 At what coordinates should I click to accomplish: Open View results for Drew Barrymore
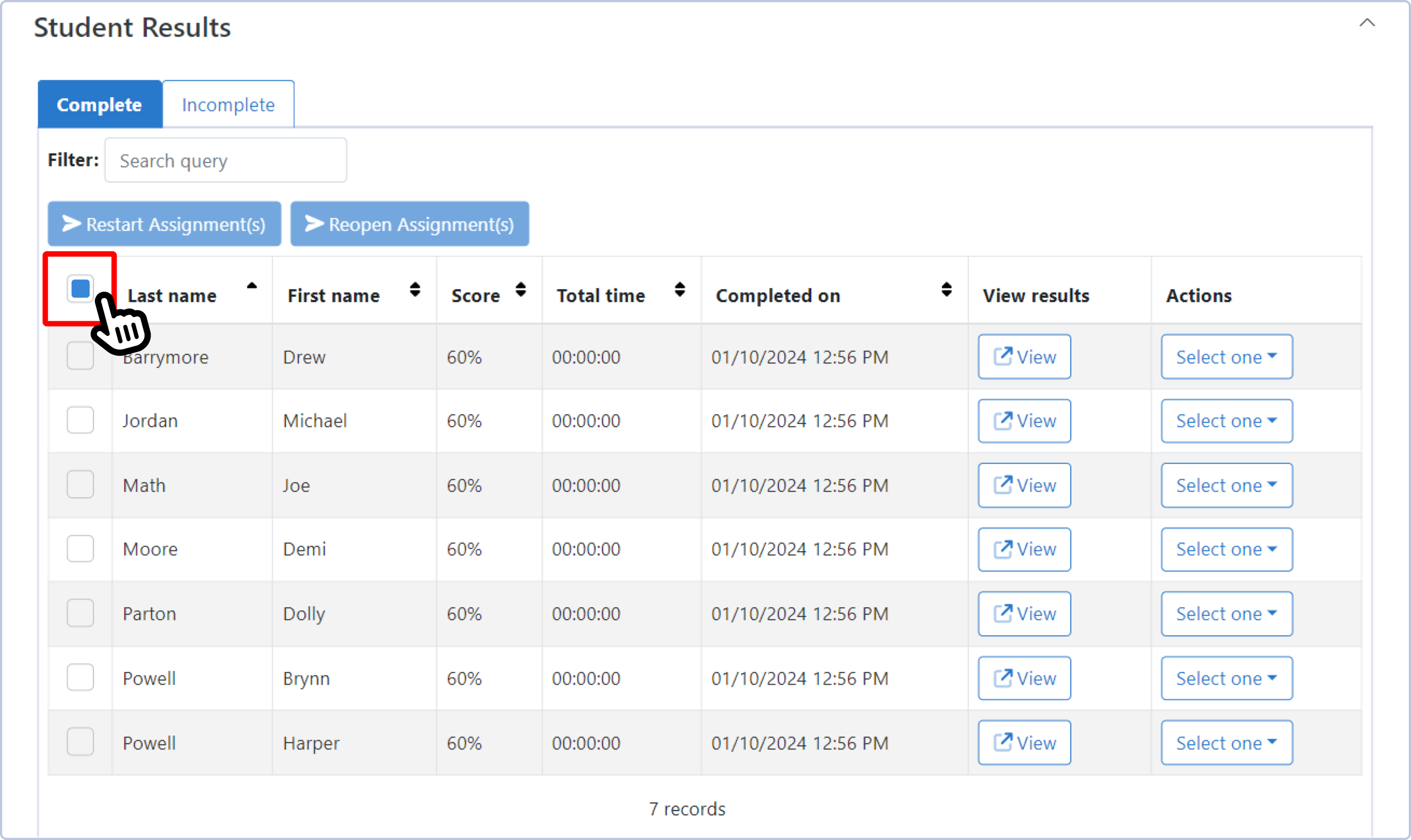(1024, 356)
